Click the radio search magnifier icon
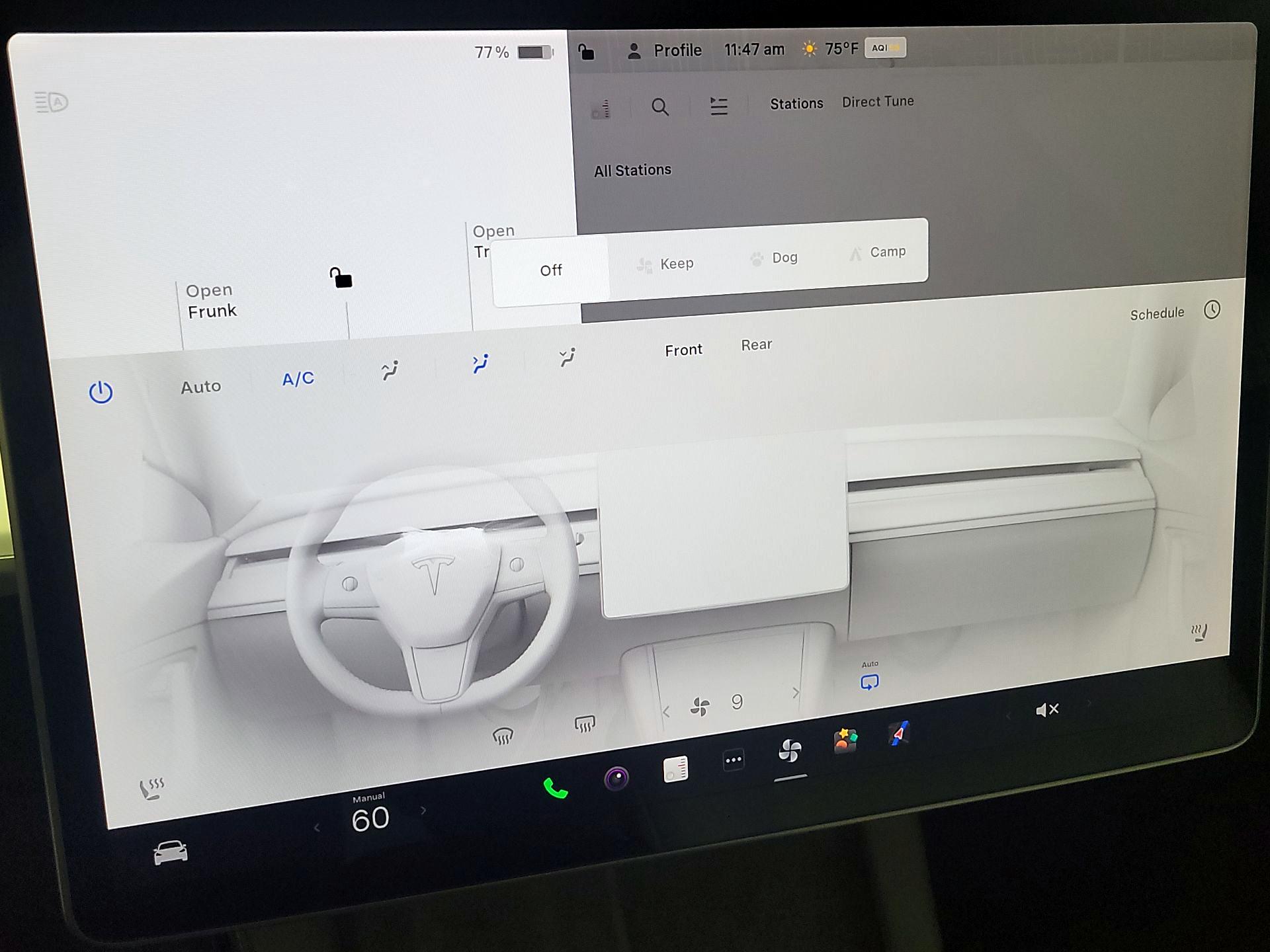 pos(659,106)
